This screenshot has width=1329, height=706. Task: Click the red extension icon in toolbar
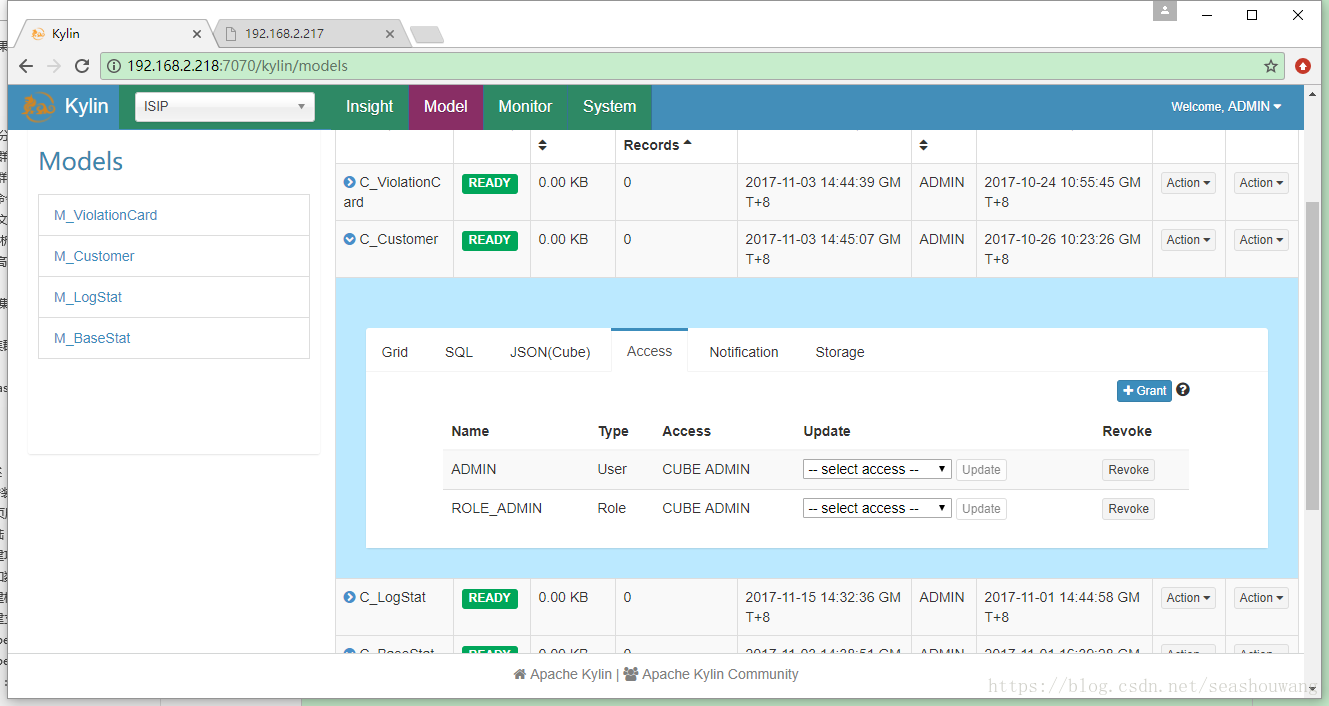coord(1303,66)
